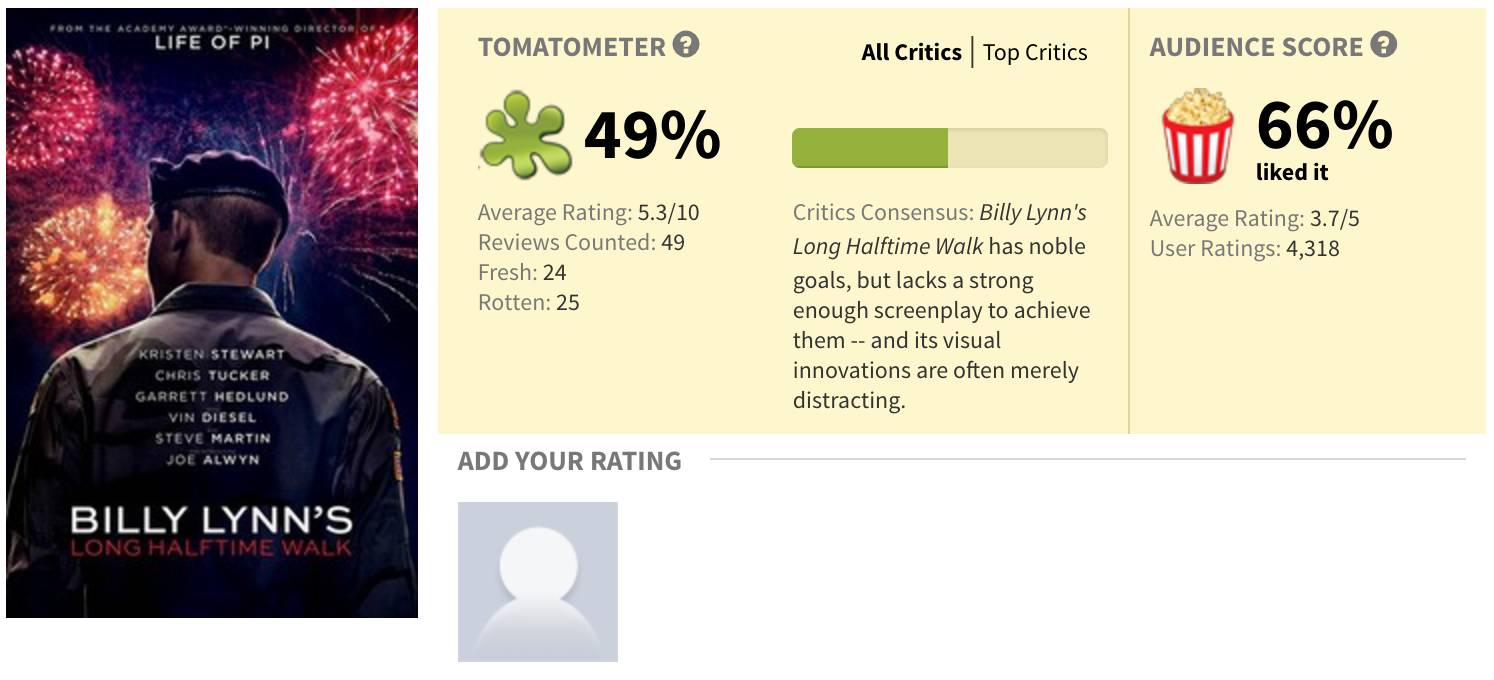Click the User Ratings: 4,318 line

point(1244,249)
